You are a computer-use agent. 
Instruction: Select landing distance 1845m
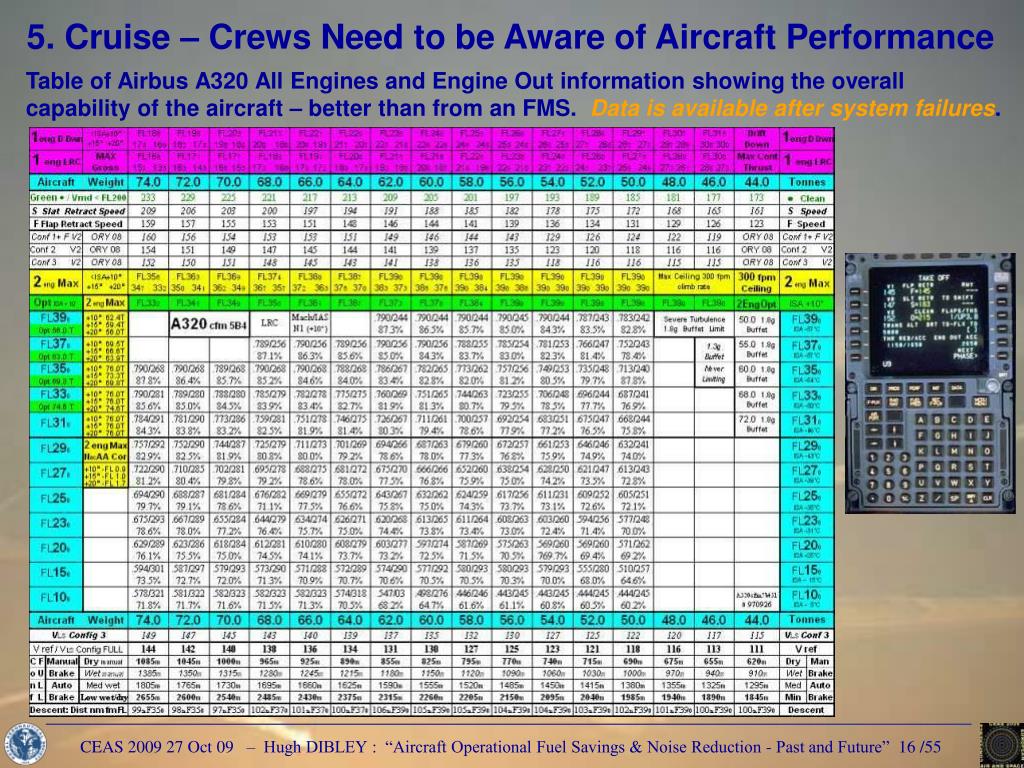tap(757, 697)
